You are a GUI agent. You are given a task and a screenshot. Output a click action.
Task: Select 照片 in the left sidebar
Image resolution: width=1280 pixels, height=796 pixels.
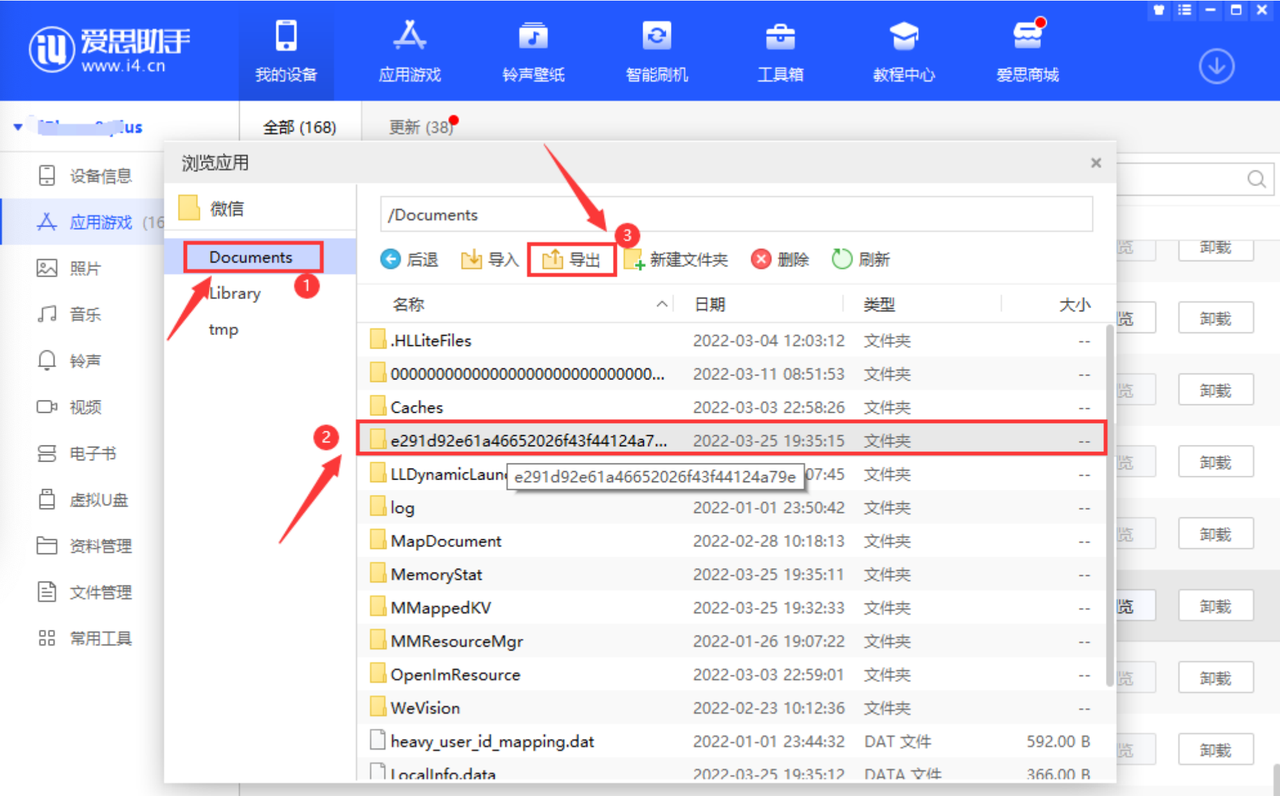[x=85, y=268]
